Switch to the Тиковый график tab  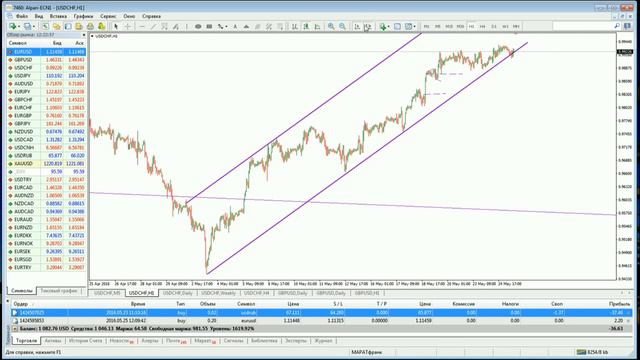coord(59,291)
